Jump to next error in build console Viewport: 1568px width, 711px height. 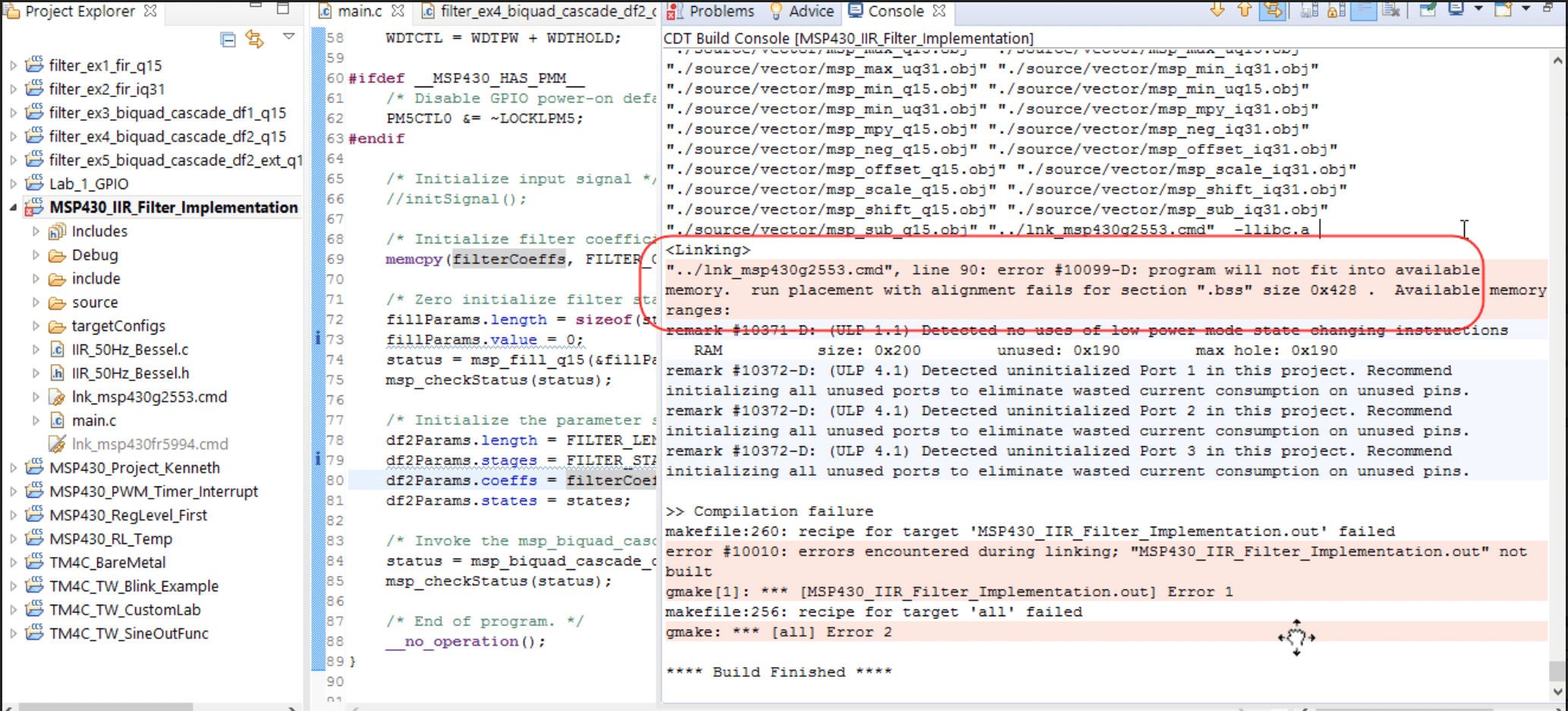point(1217,10)
